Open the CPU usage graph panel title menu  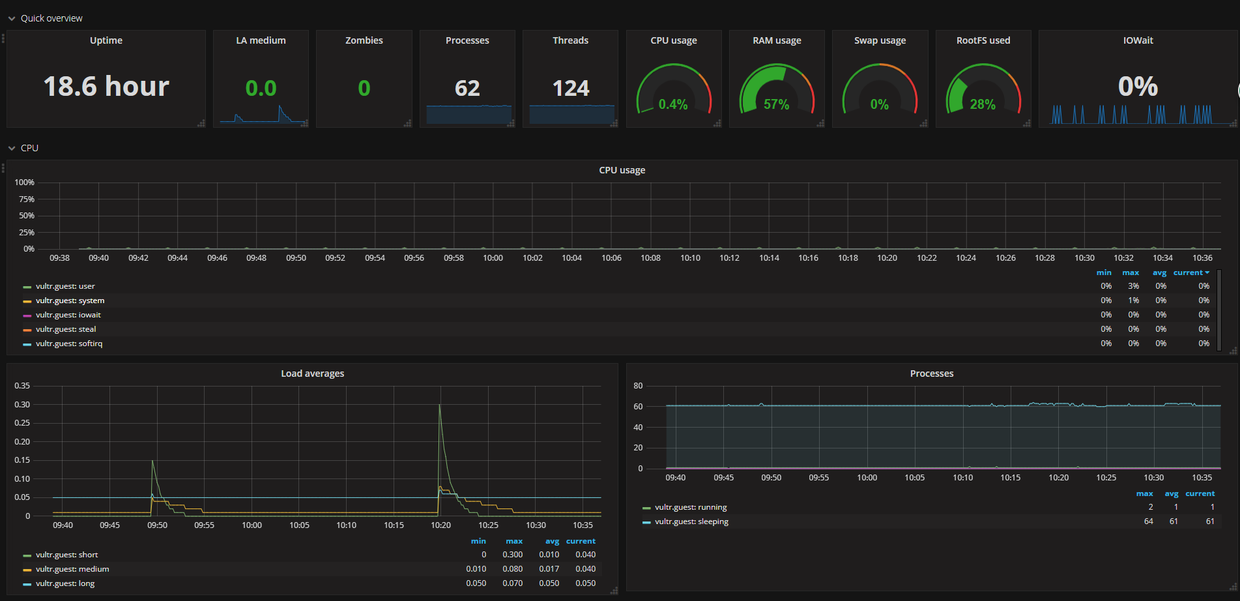pyautogui.click(x=622, y=170)
